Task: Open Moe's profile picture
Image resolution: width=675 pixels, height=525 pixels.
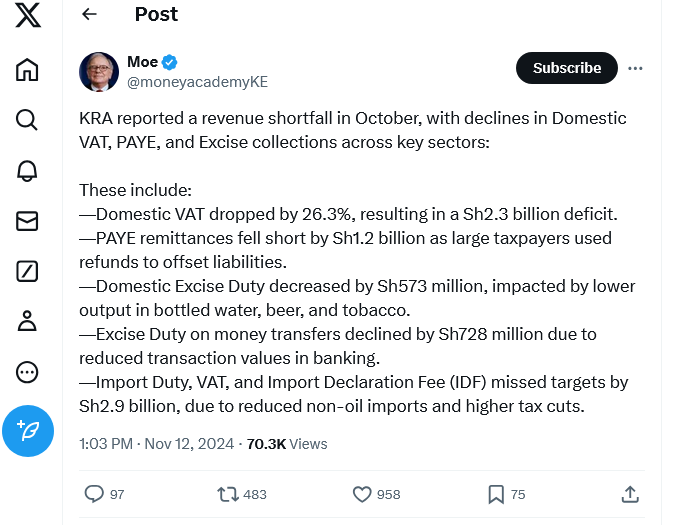Action: tap(99, 72)
